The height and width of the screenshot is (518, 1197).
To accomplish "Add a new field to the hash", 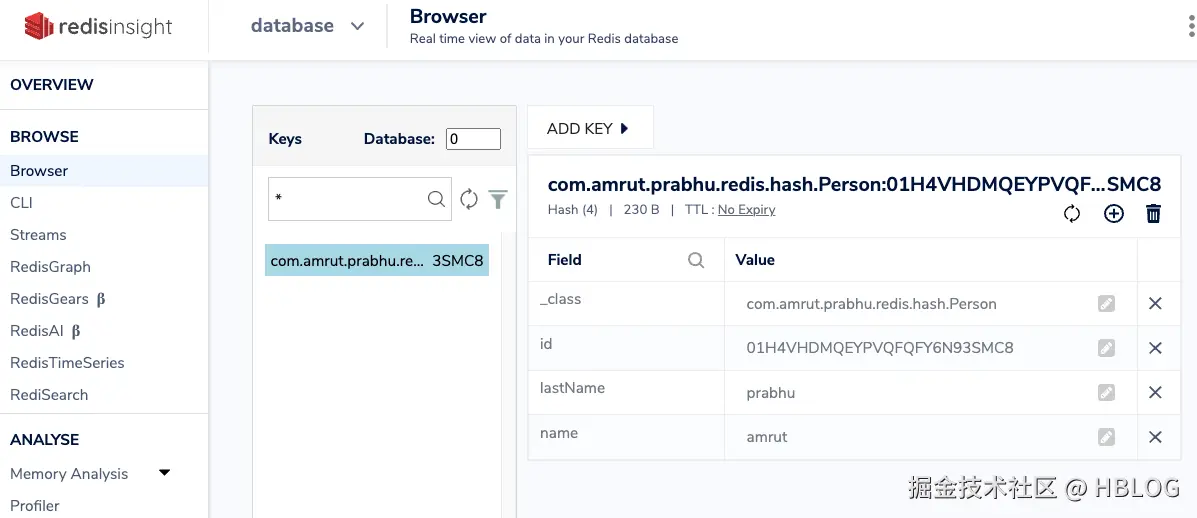I will 1113,213.
